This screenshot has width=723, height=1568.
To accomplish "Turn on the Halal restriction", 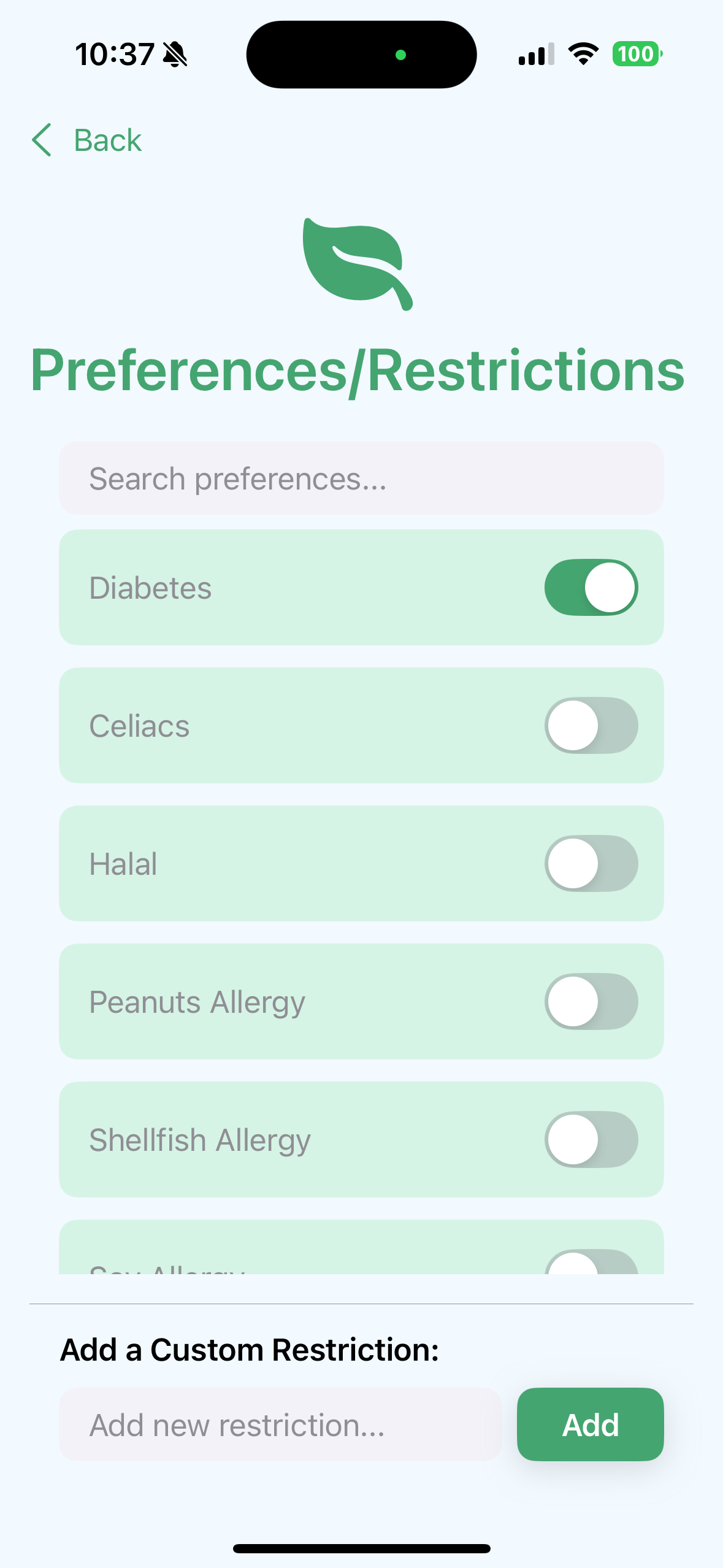I will [591, 863].
